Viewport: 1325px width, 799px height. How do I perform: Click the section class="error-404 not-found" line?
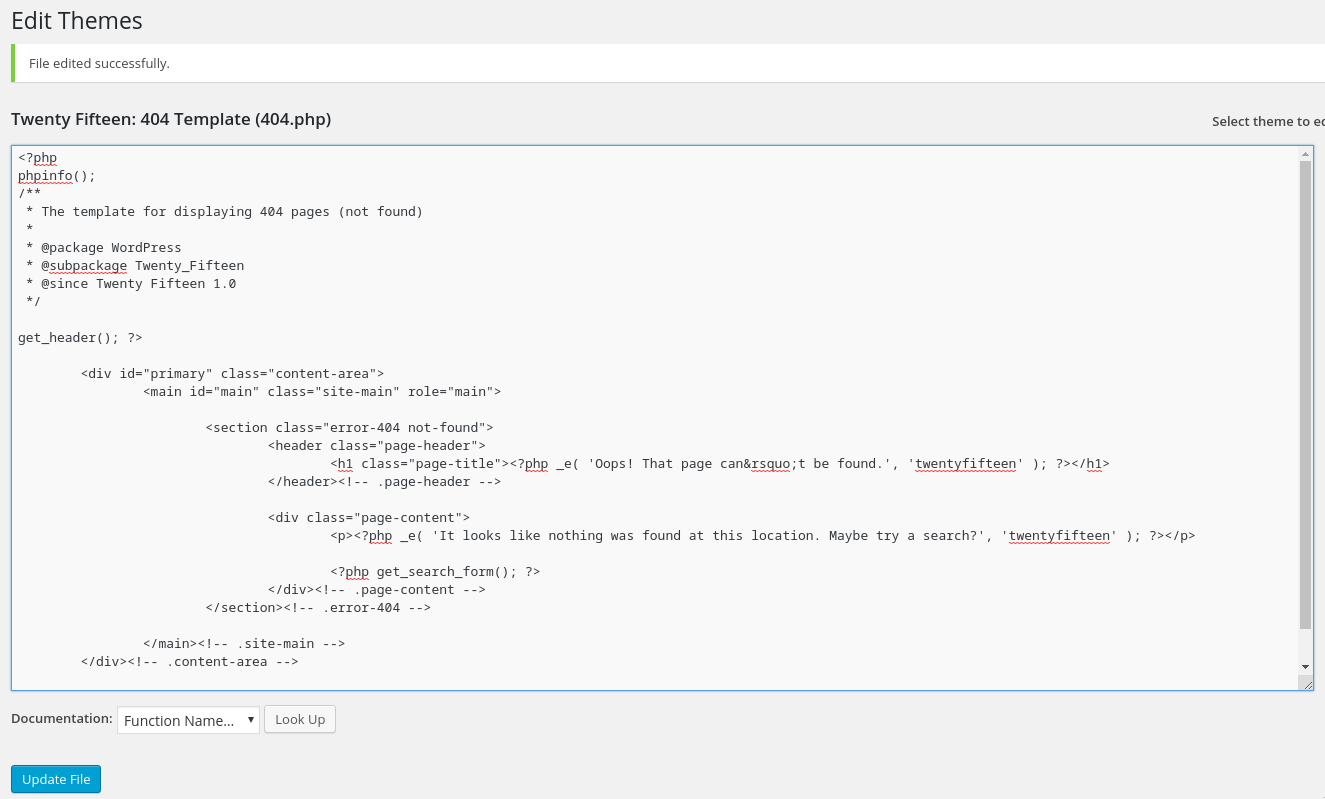[x=349, y=428]
